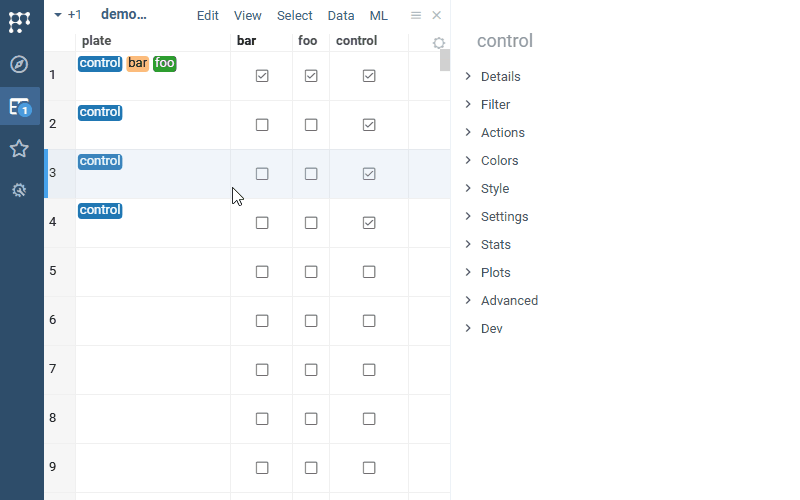Check the foo checkbox in row 5
The image size is (800, 500).
click(311, 272)
